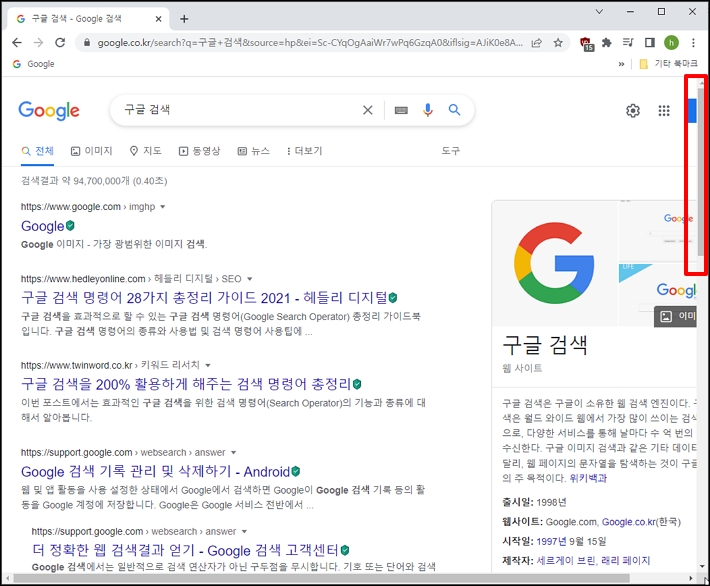Open the Google apps grid

(664, 110)
